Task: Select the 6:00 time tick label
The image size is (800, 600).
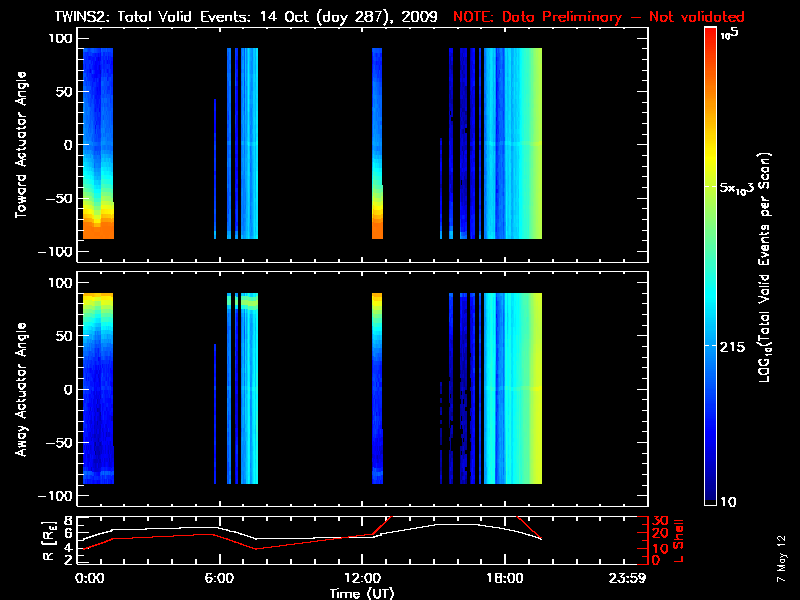Action: point(219,578)
